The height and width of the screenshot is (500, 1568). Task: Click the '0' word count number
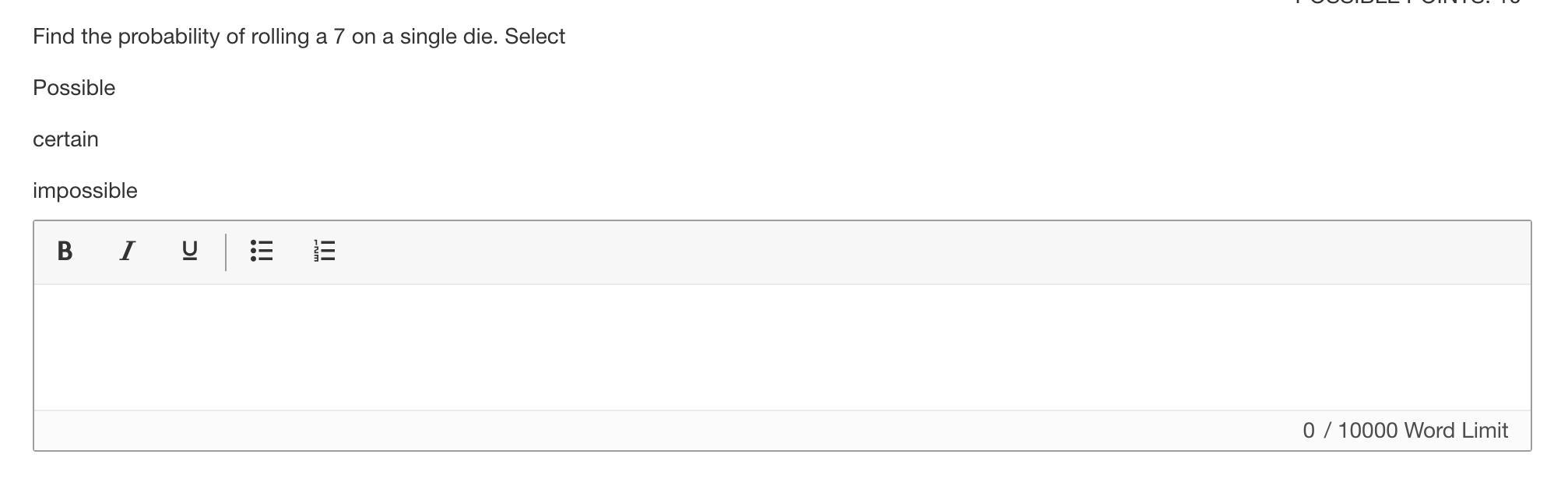pyautogui.click(x=1309, y=431)
